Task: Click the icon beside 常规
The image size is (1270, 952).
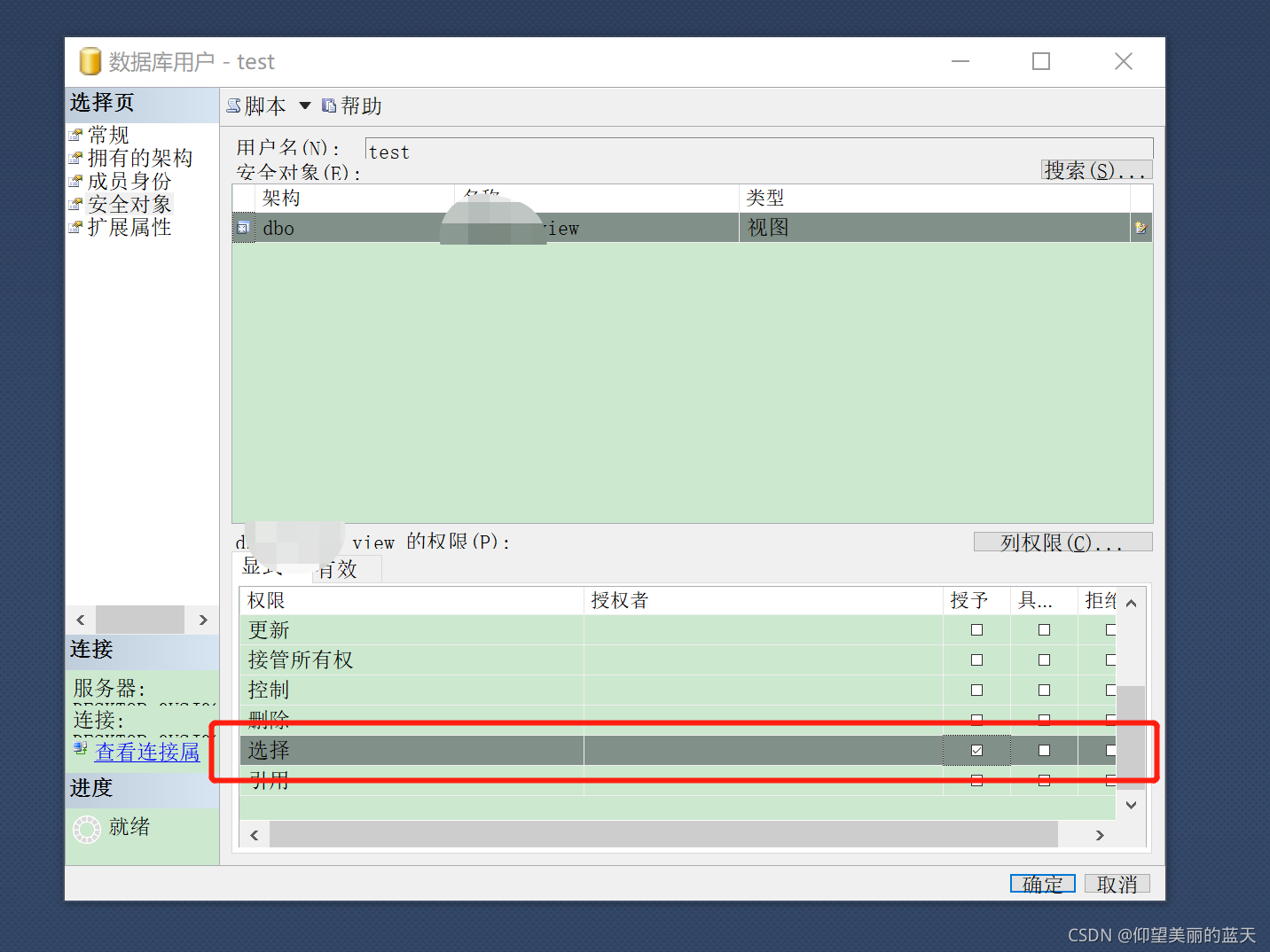Action: tap(76, 135)
